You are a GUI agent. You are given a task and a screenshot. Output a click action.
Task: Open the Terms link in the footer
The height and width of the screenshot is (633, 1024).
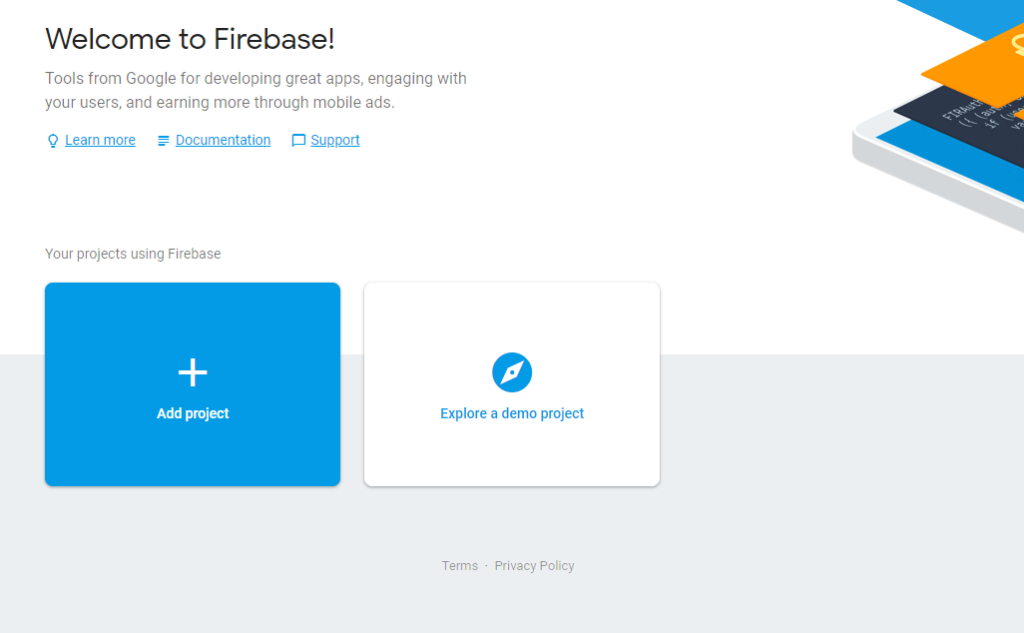[x=460, y=565]
